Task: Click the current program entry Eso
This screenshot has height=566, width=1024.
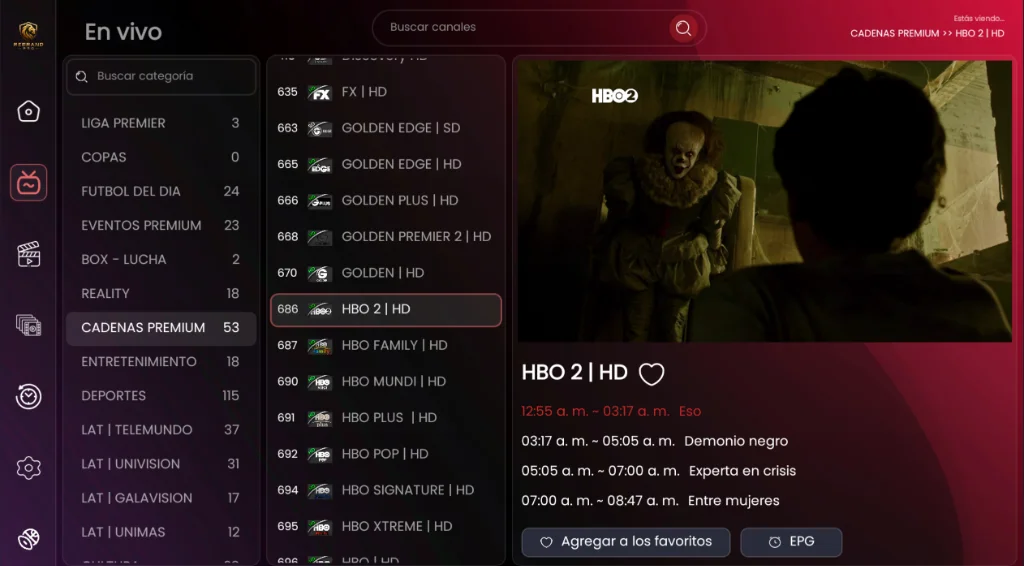Action: (611, 411)
